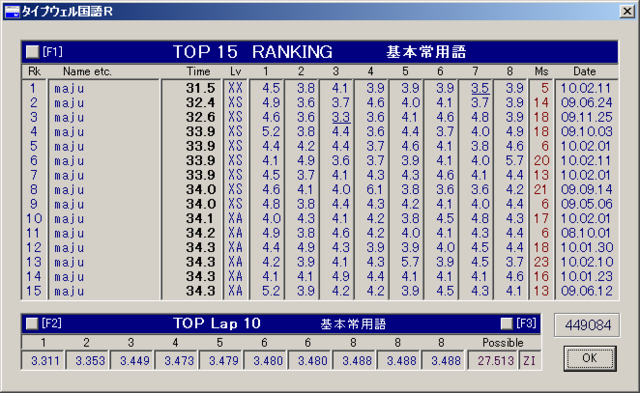Click top lap value 3.449
640x393 pixels.
click(134, 361)
